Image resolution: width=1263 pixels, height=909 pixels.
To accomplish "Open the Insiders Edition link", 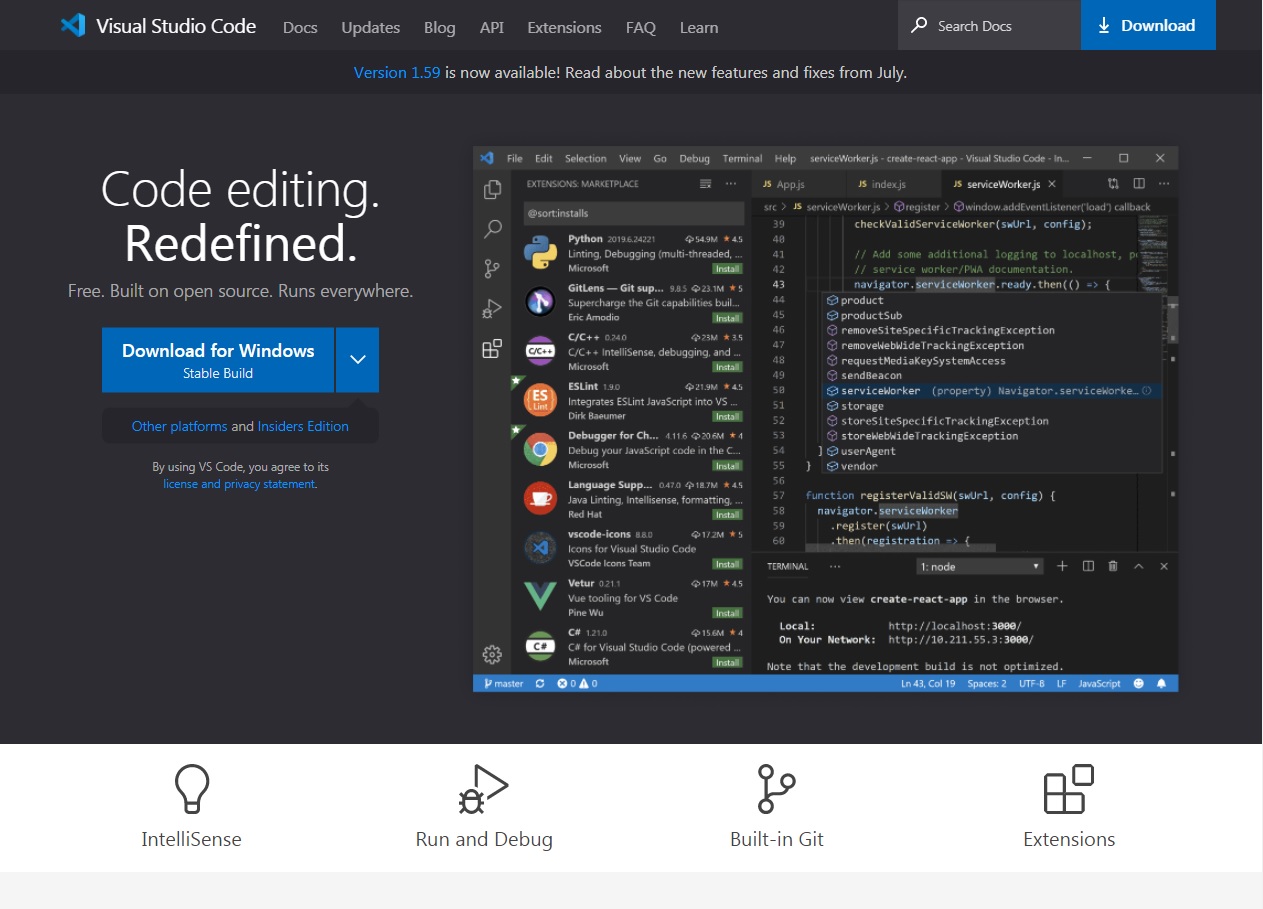I will (303, 426).
